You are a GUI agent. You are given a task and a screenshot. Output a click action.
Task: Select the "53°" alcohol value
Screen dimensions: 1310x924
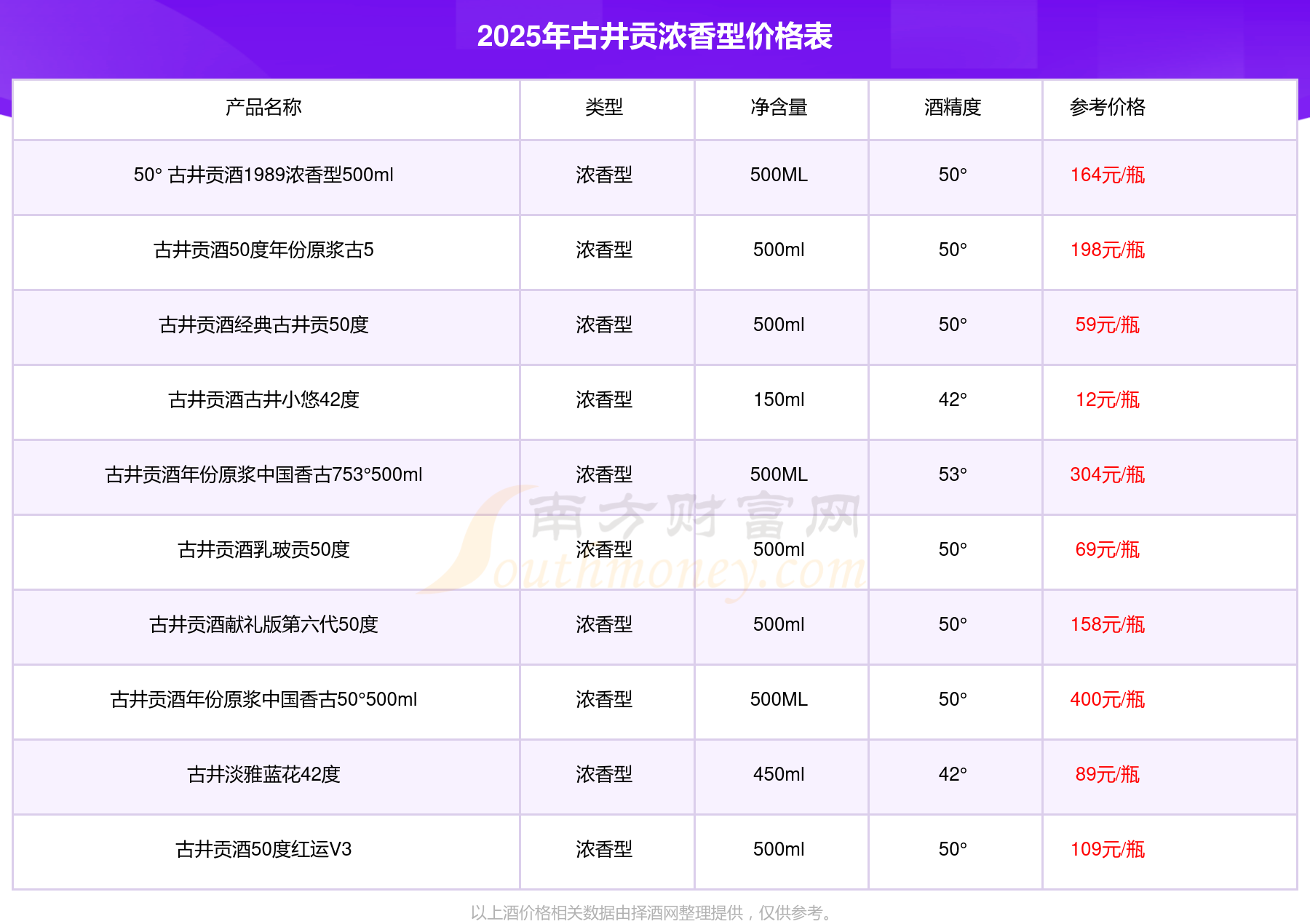coord(953,475)
